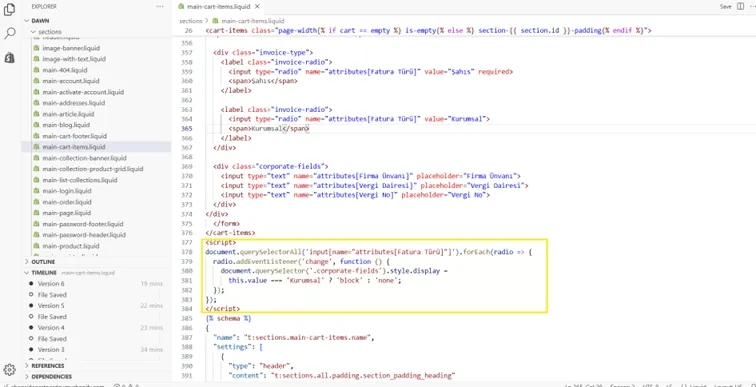This screenshot has width=756, height=387.
Task: Collapse the sections folder
Action: 50,32
